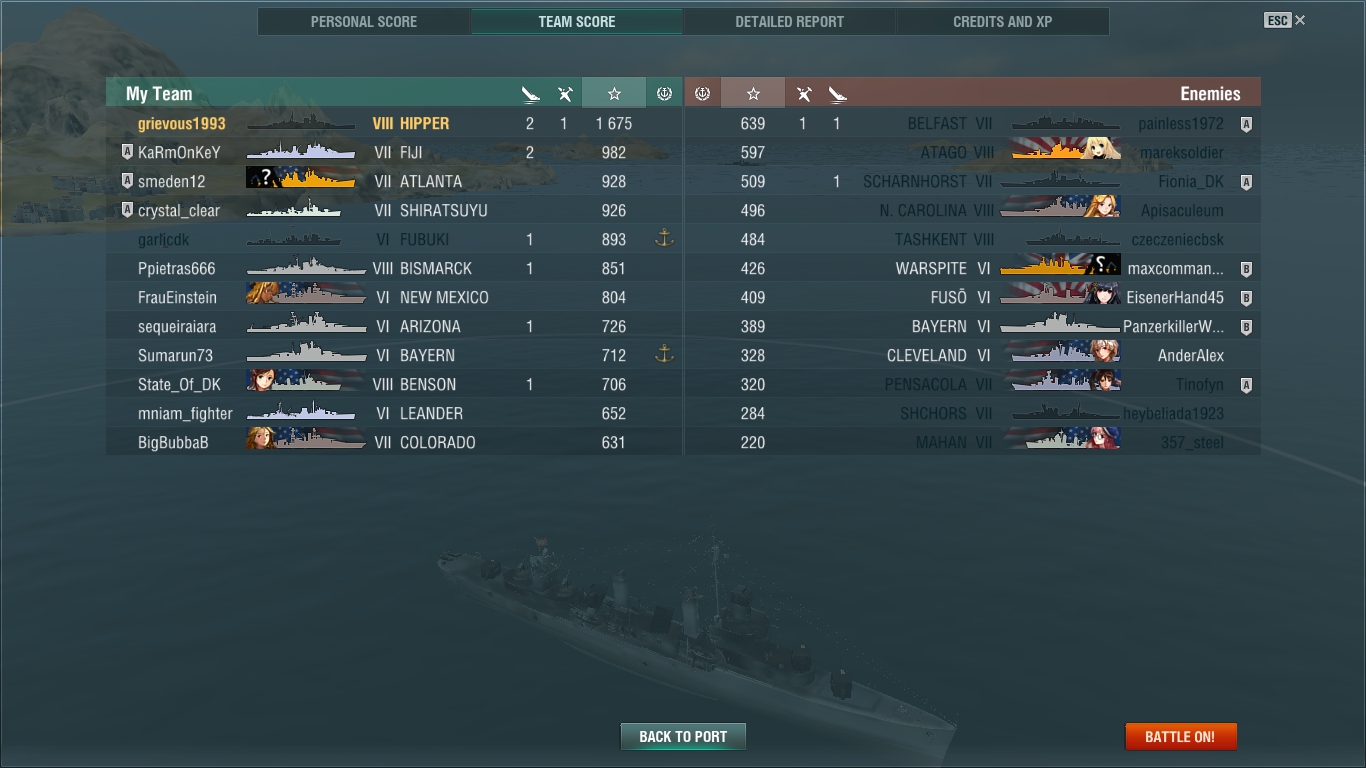Screen dimensions: 1366x768
Task: Click My Team anchor achievement column header
Action: coord(664,93)
